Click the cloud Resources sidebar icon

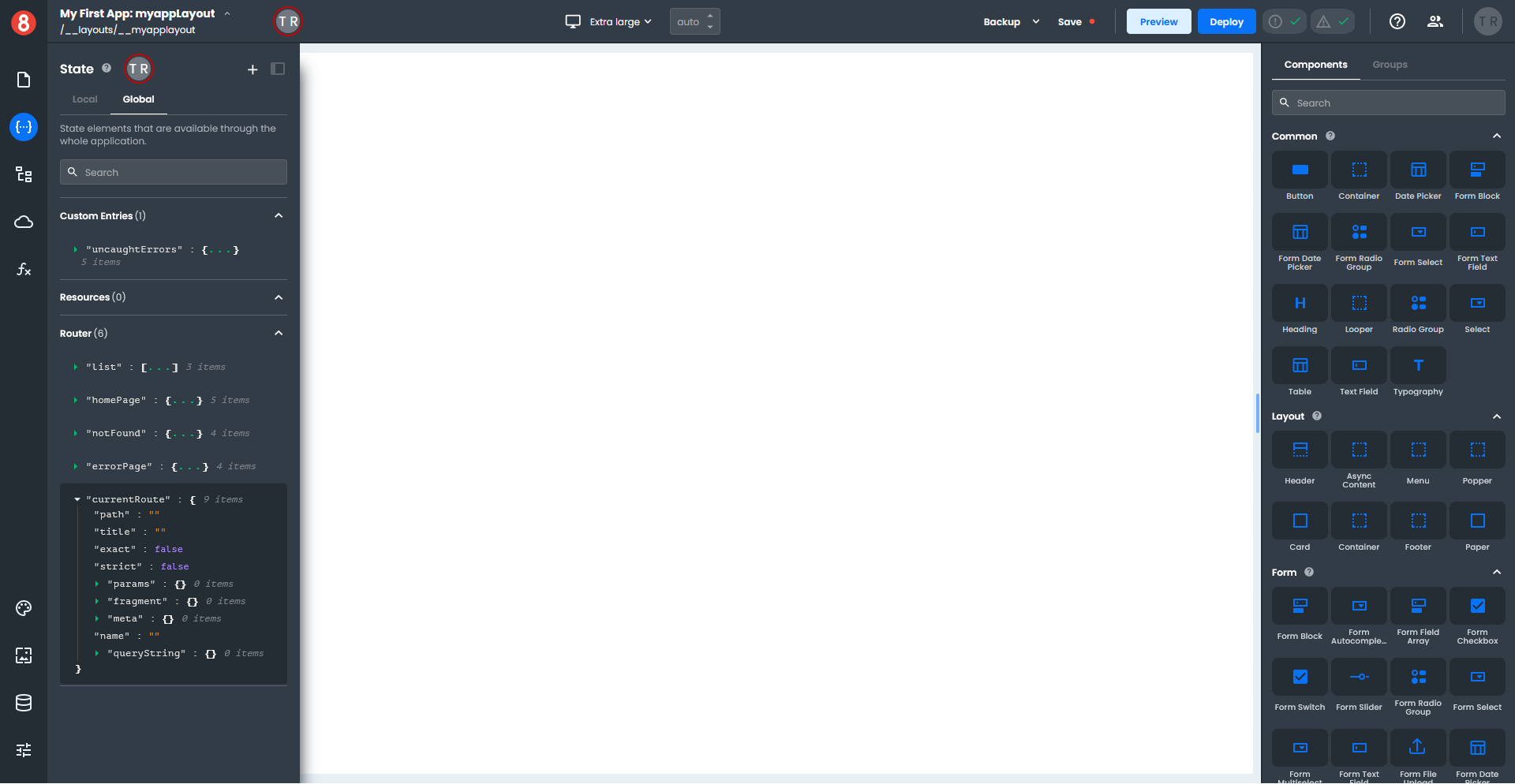(24, 222)
